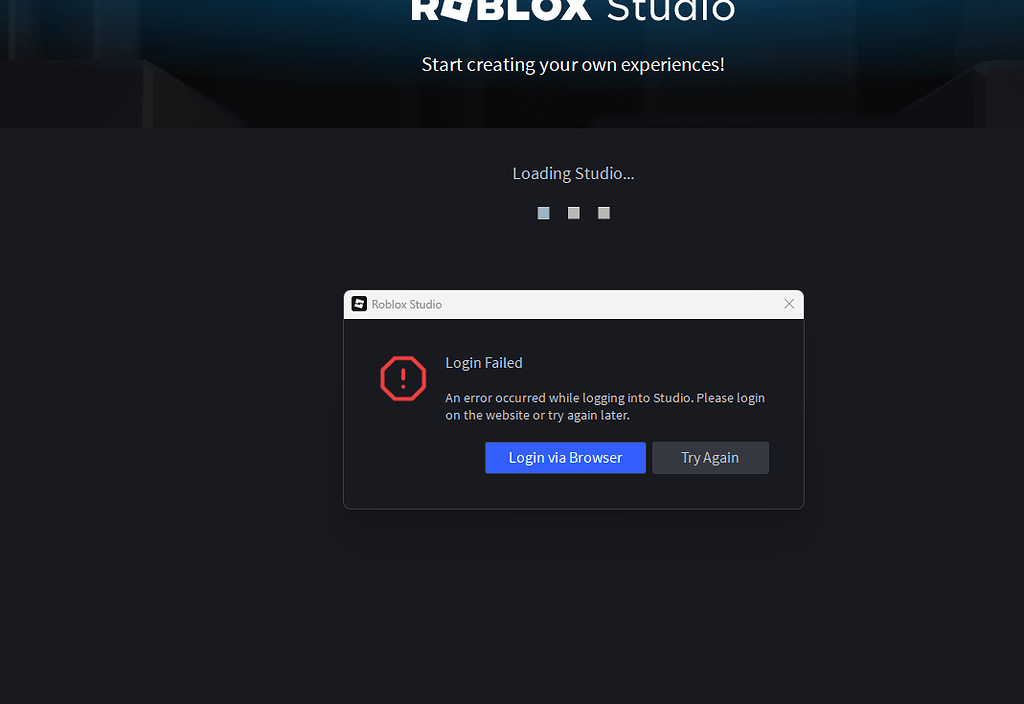The width and height of the screenshot is (1024, 704).
Task: Close the Roblox Studio dialog
Action: pos(789,304)
